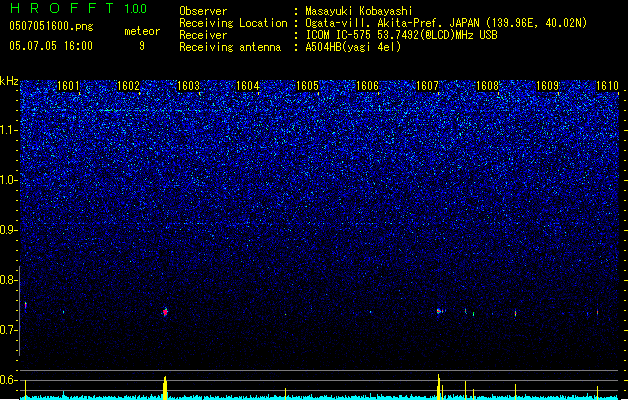Image resolution: width=629 pixels, height=400 pixels.
Task: Click the meteor count value 9
Action: click(142, 46)
